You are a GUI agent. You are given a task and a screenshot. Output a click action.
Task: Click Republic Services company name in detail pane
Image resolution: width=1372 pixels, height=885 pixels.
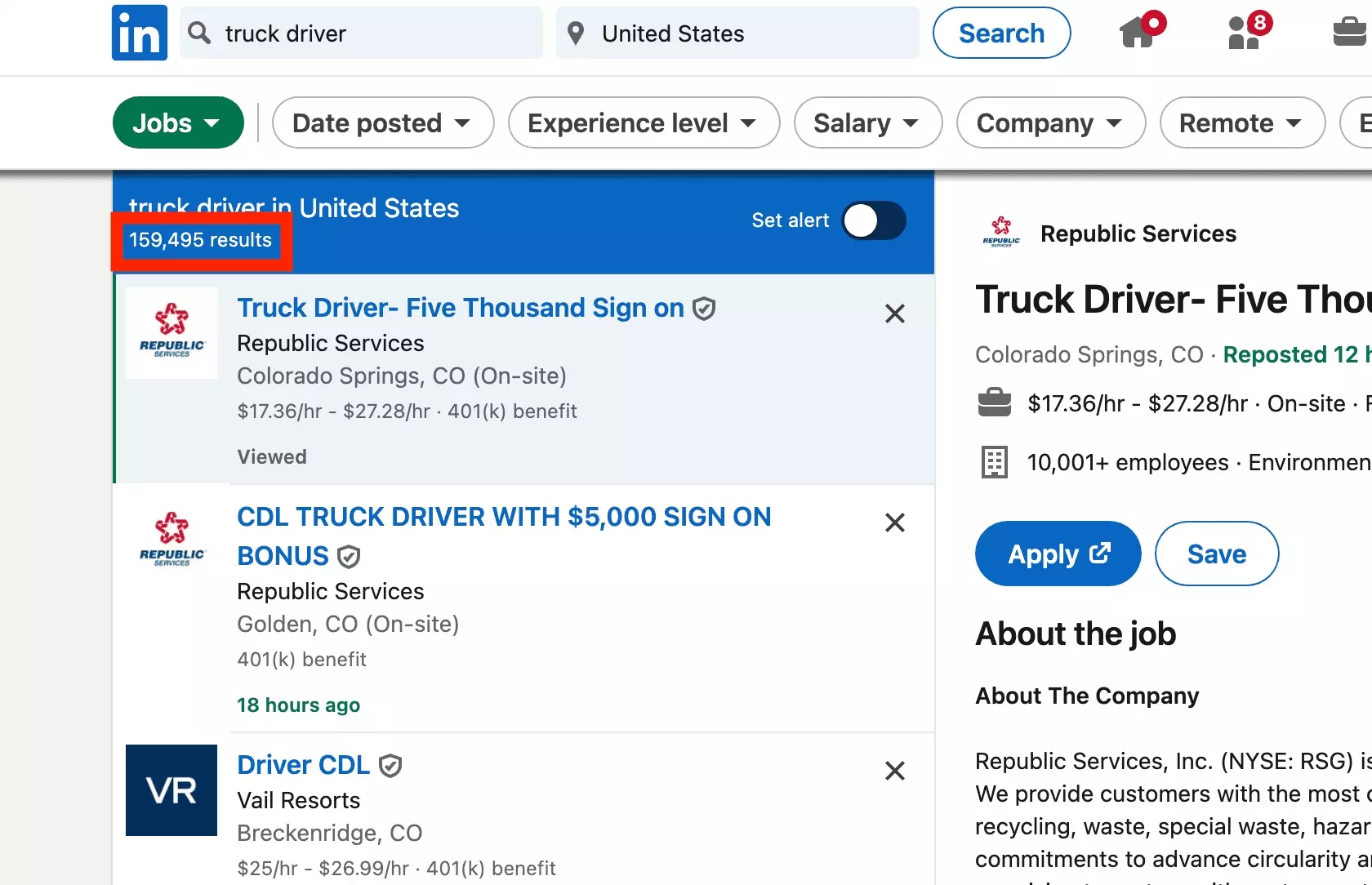tap(1138, 233)
